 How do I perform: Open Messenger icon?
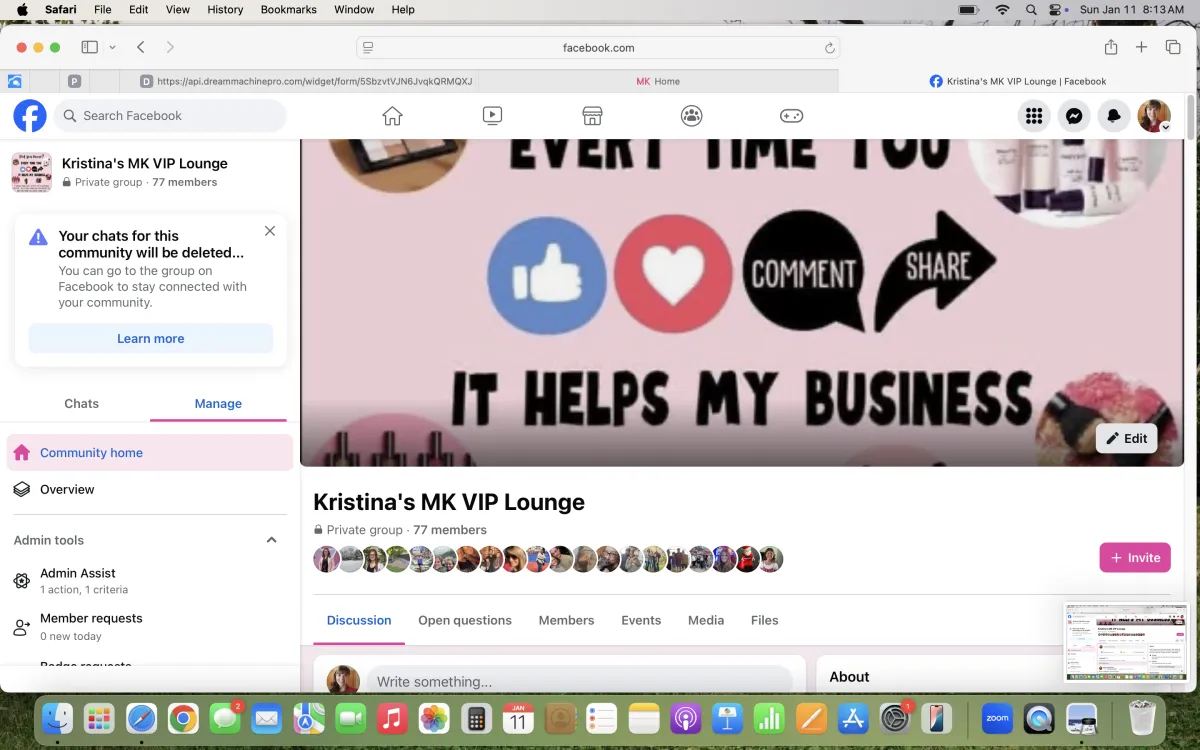1074,116
